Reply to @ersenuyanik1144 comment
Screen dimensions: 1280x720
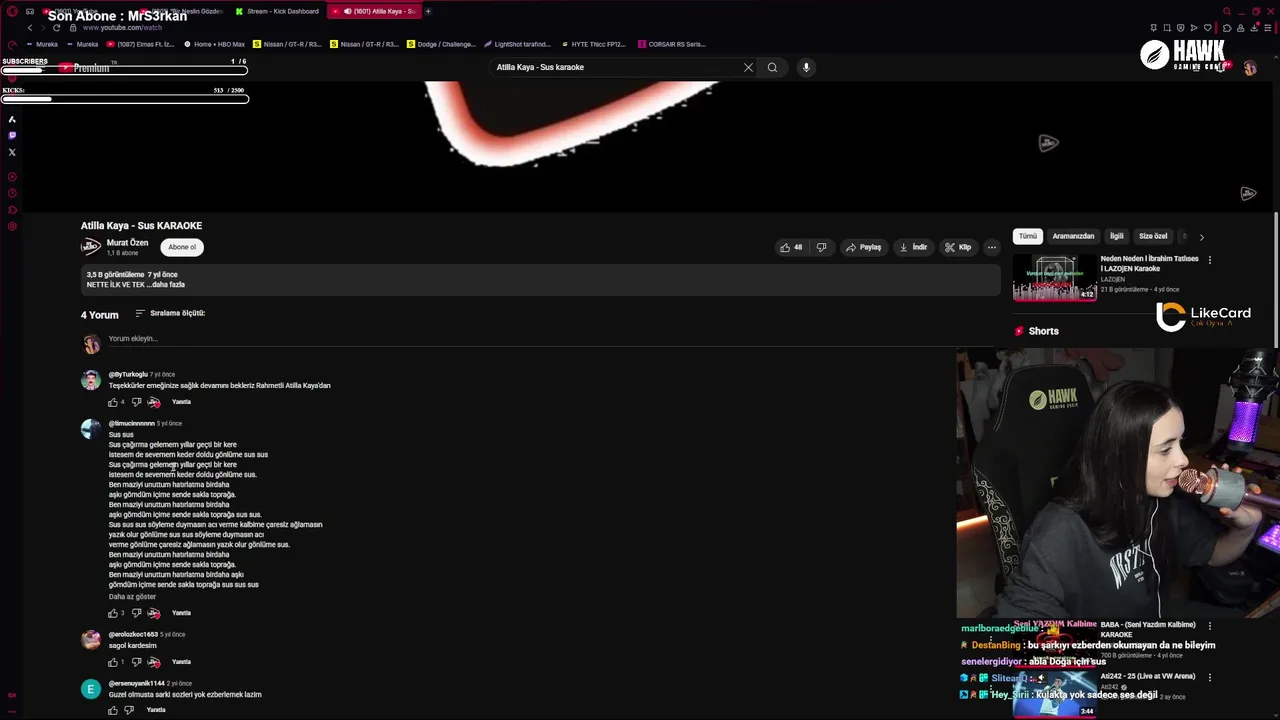pyautogui.click(x=156, y=710)
